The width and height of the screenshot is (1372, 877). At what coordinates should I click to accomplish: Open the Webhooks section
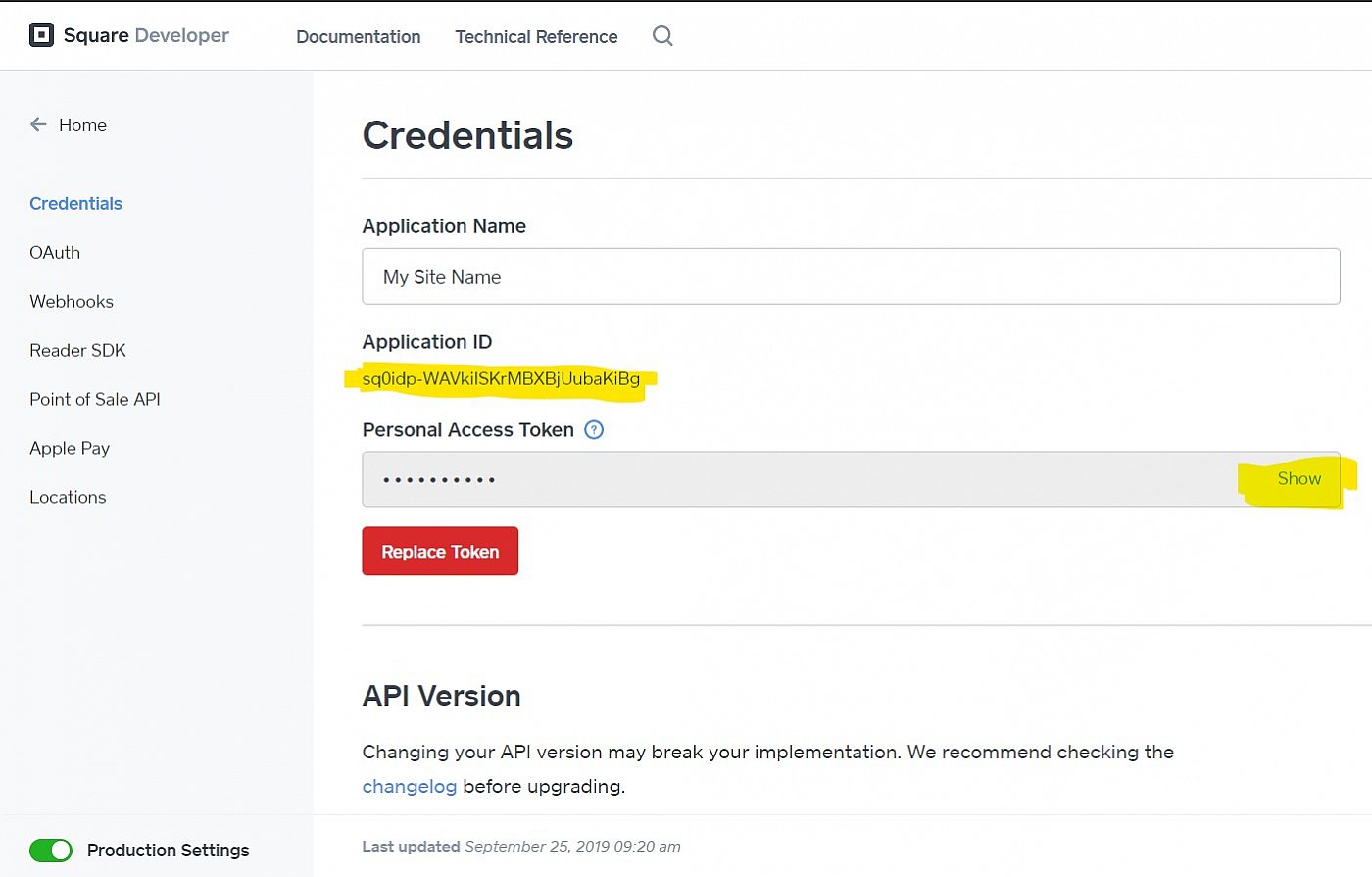(x=72, y=301)
